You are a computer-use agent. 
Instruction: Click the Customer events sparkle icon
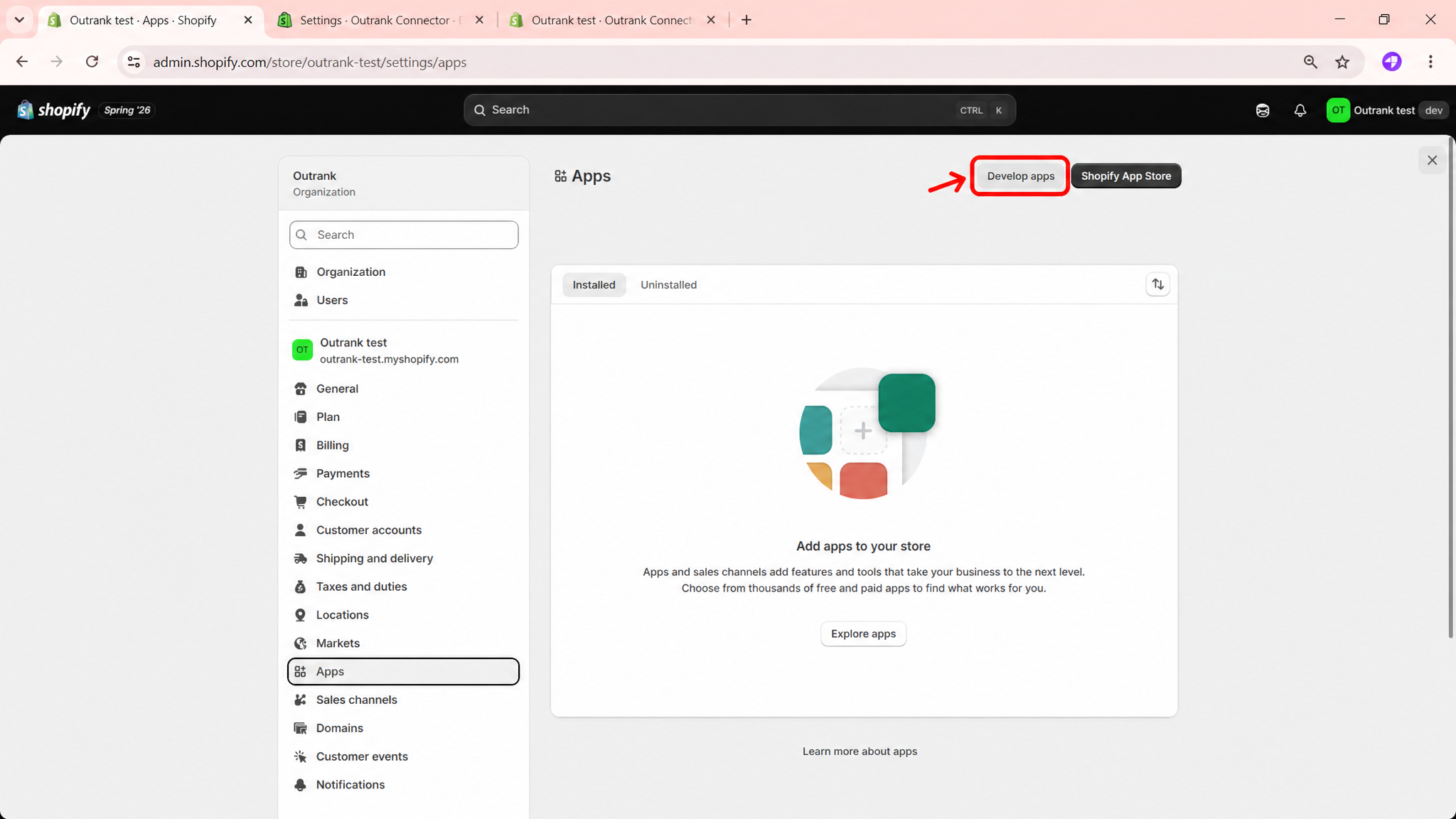[301, 756]
